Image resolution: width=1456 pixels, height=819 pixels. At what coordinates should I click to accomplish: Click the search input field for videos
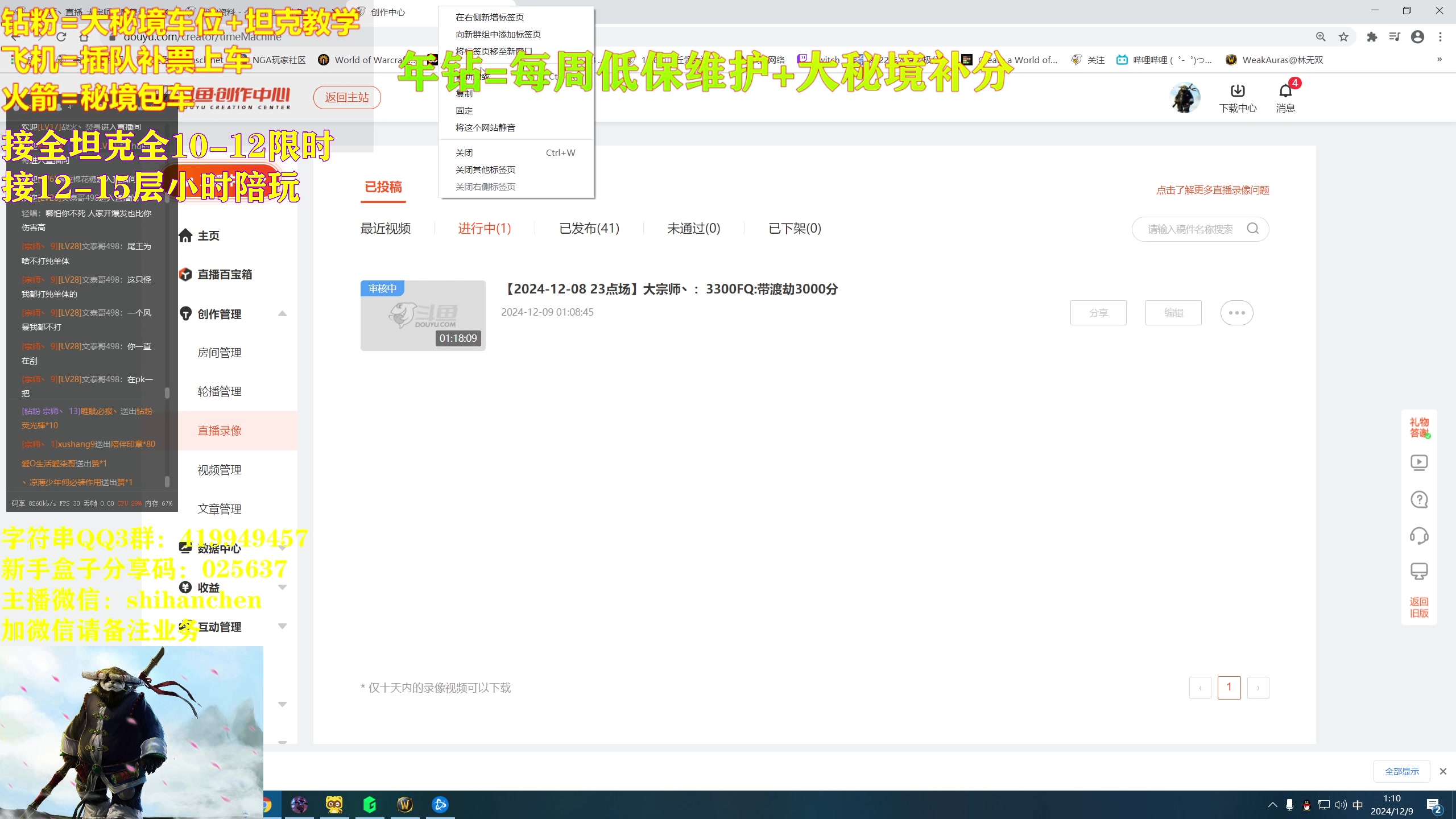tap(1190, 228)
